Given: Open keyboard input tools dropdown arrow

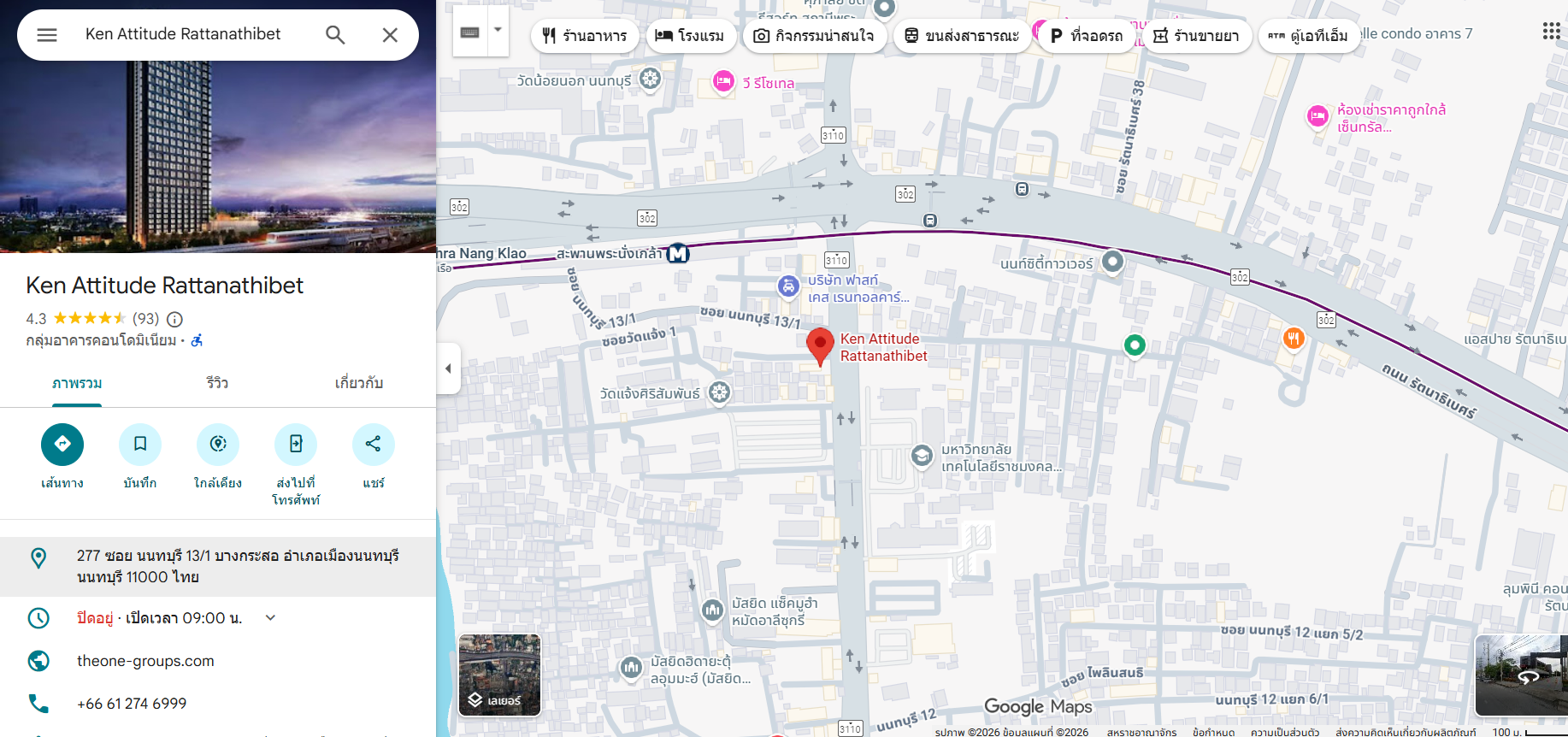Looking at the screenshot, I should pos(498,31).
